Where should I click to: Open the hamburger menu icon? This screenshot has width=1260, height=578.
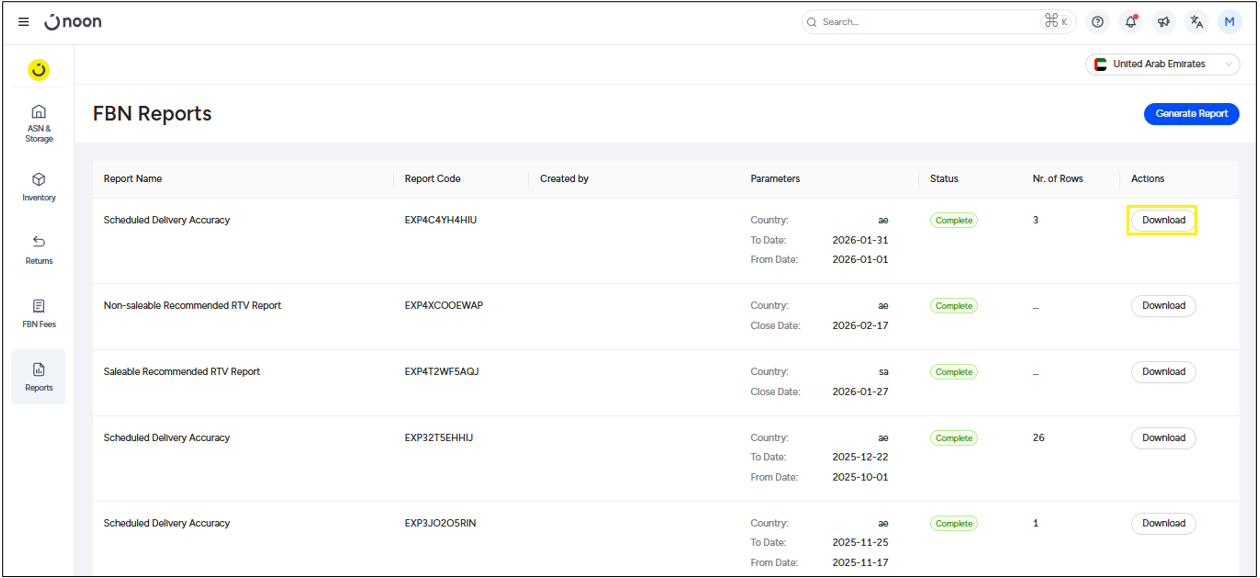(x=24, y=22)
